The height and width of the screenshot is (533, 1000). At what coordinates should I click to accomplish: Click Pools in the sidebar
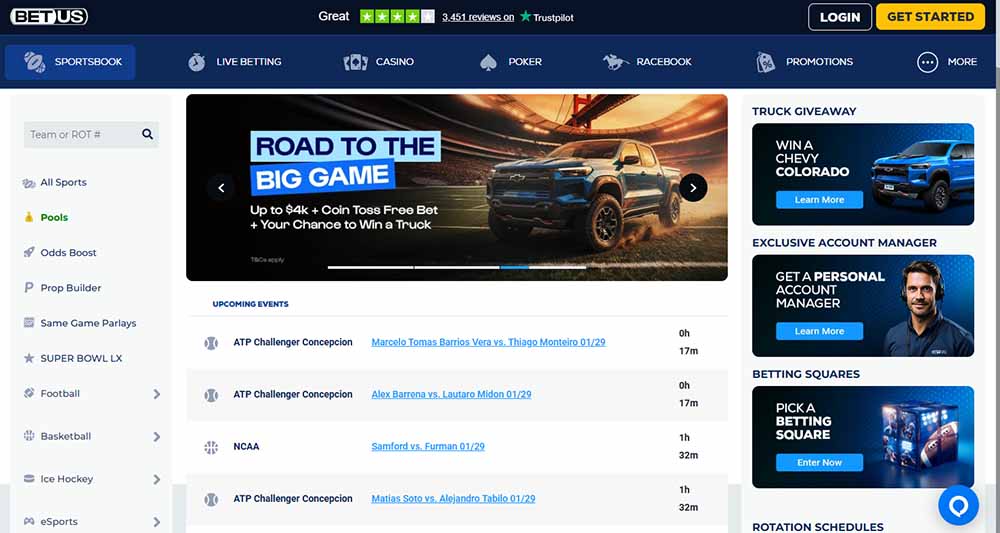tap(54, 217)
